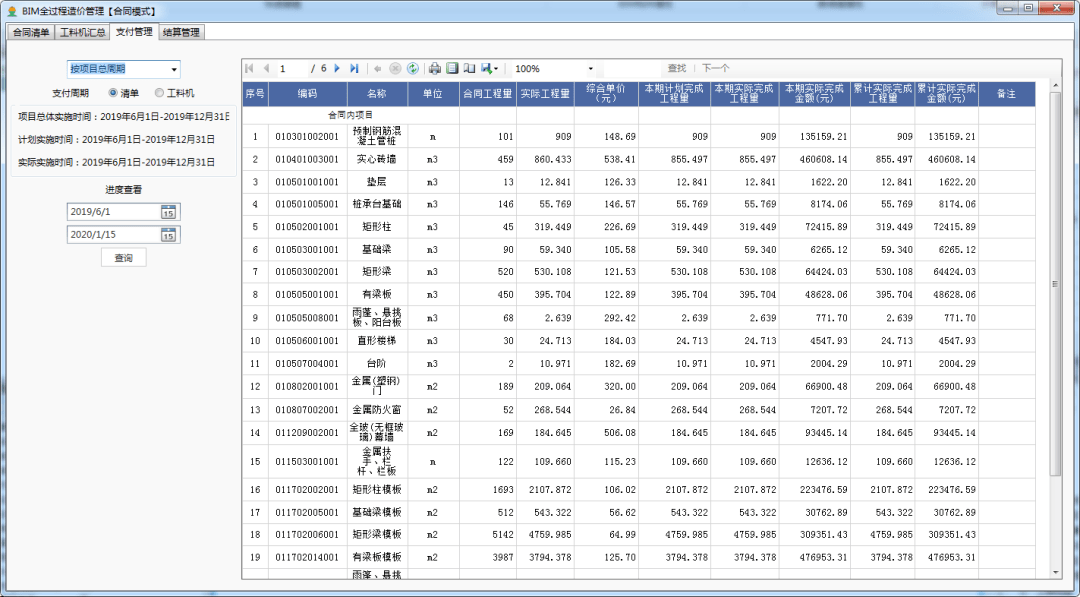Image resolution: width=1080 pixels, height=597 pixels.
Task: Click the 135159.21 current period amount cell
Action: point(815,136)
